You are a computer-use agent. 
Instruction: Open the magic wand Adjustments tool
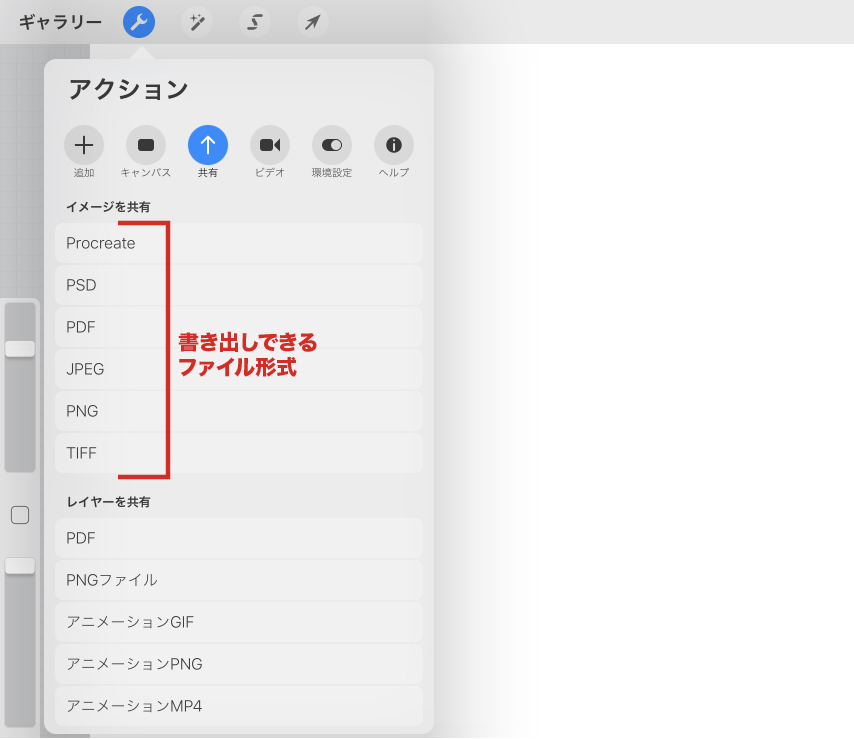197,22
